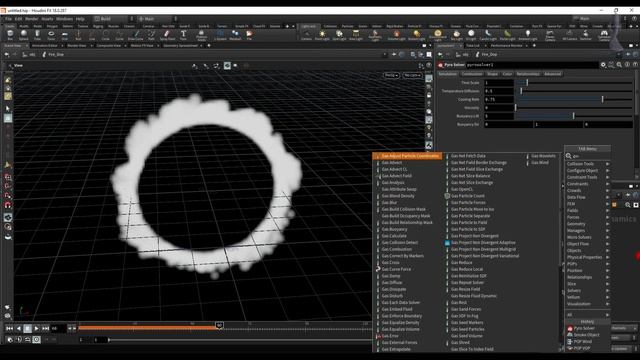
Task: Switch to the Geometry Spreadsheet tab
Action: (x=180, y=46)
